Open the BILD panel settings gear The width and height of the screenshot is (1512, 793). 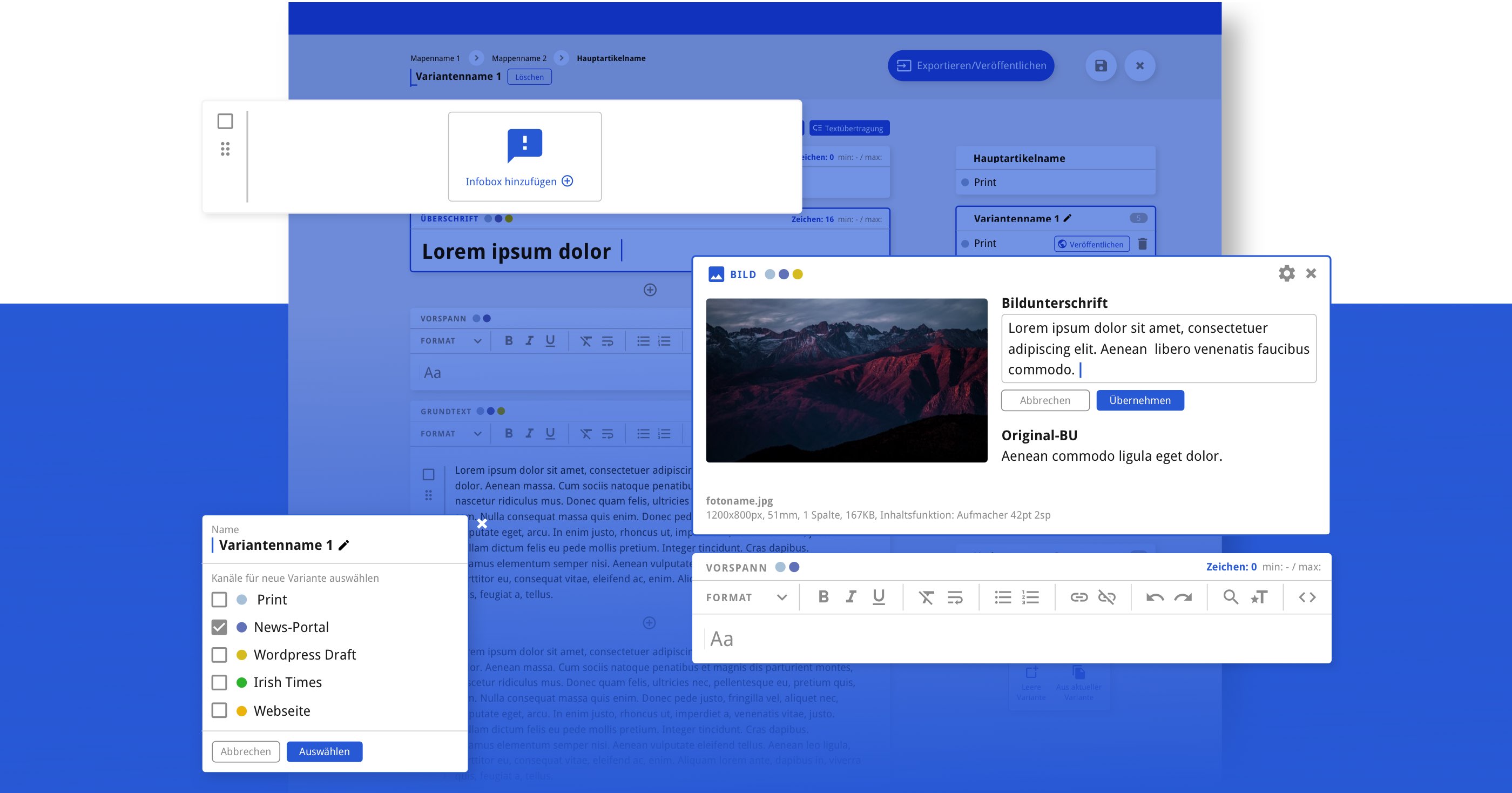click(x=1287, y=273)
